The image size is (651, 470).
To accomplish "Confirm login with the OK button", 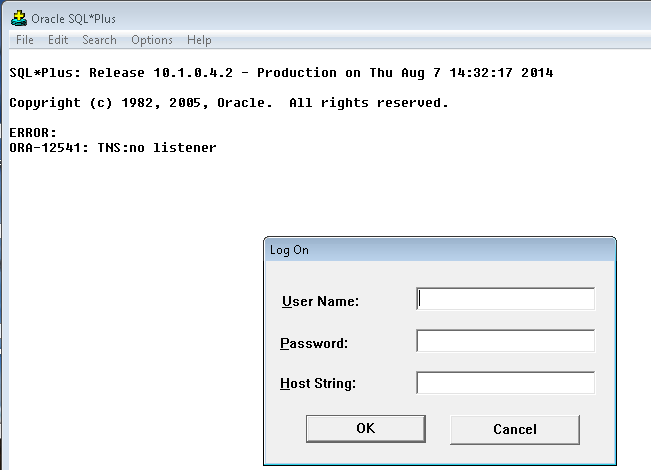I will pos(366,428).
